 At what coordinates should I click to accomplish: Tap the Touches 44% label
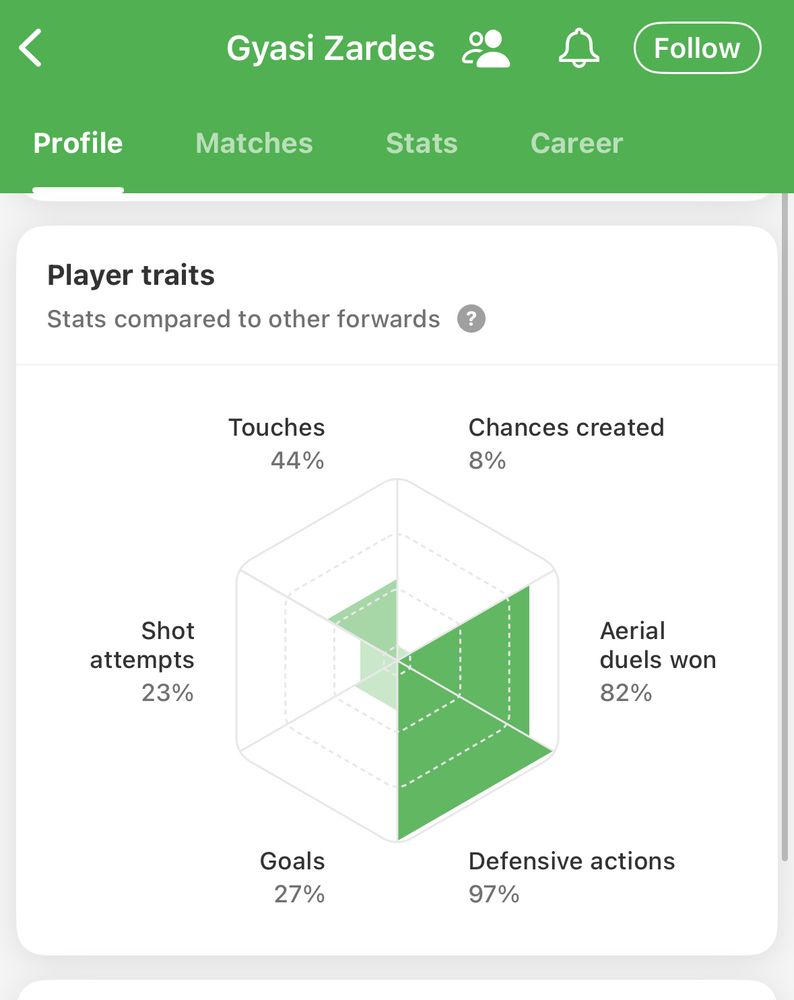point(277,443)
